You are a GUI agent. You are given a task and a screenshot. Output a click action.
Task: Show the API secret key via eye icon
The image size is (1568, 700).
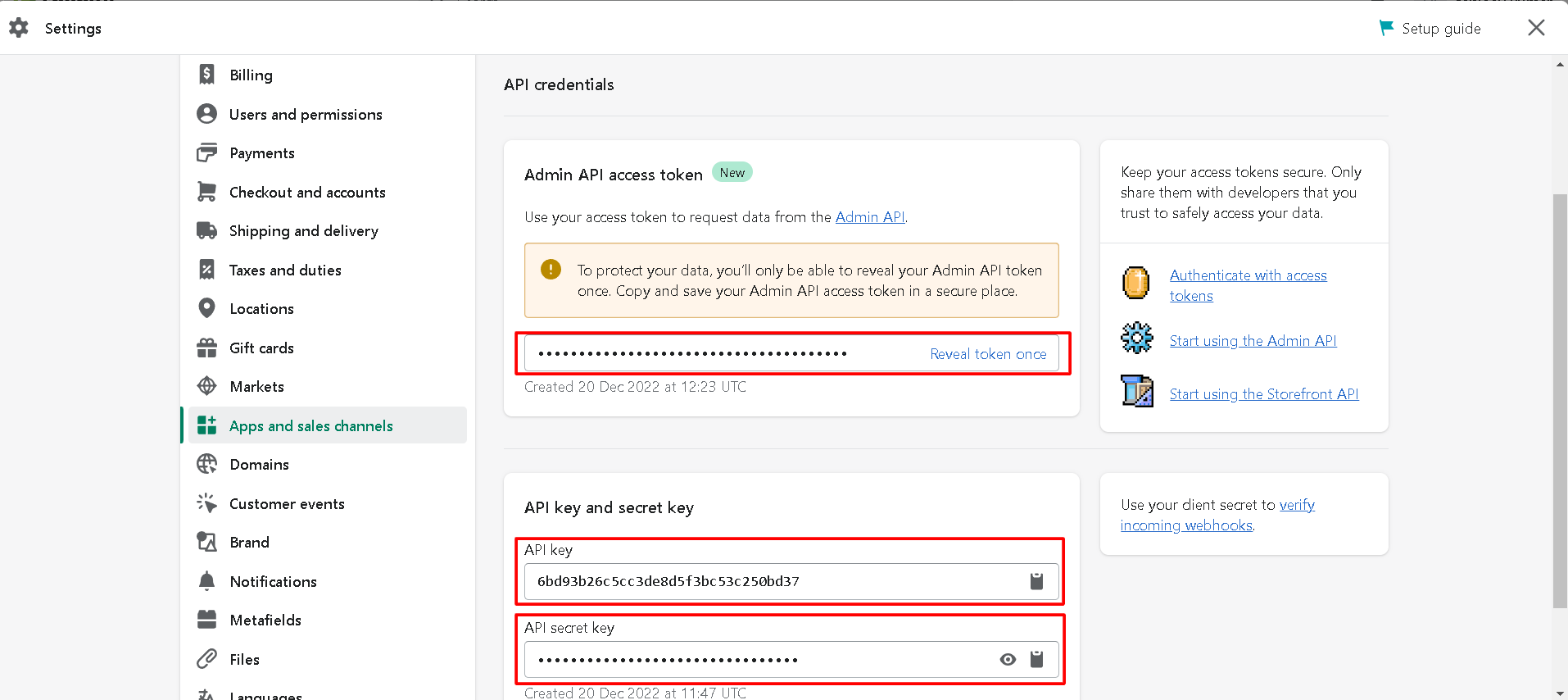click(1008, 659)
